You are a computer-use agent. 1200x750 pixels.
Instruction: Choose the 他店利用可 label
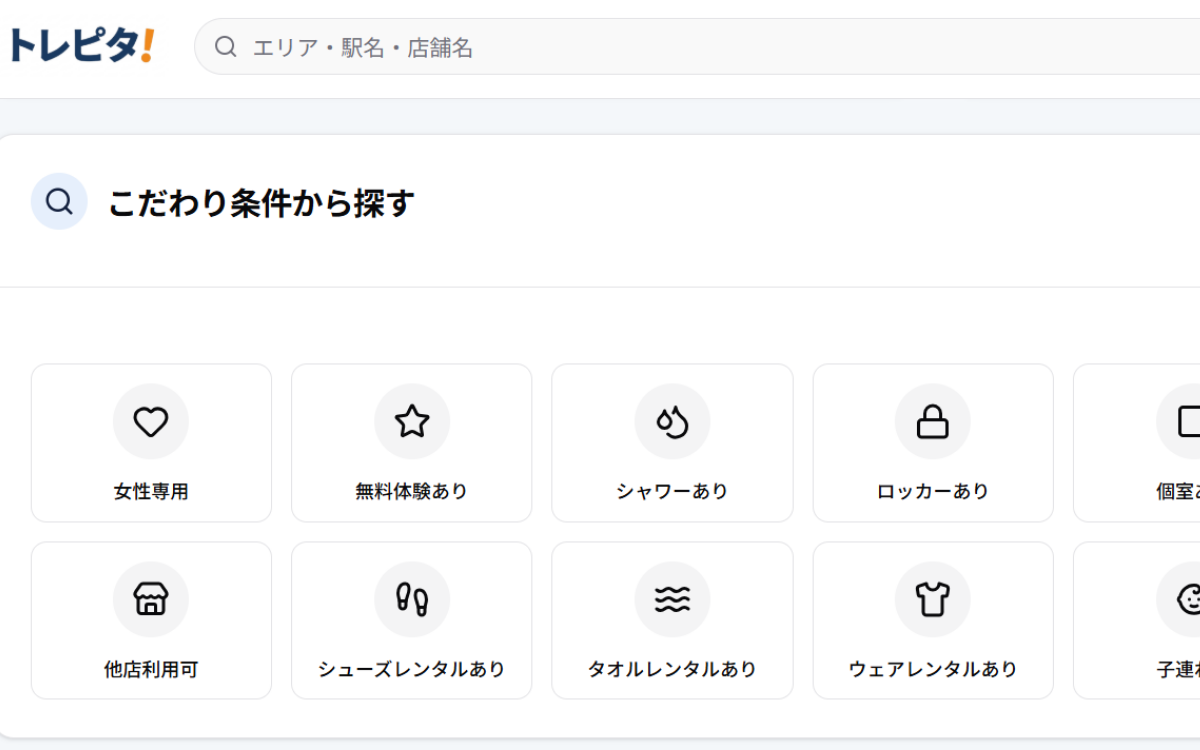click(x=151, y=669)
